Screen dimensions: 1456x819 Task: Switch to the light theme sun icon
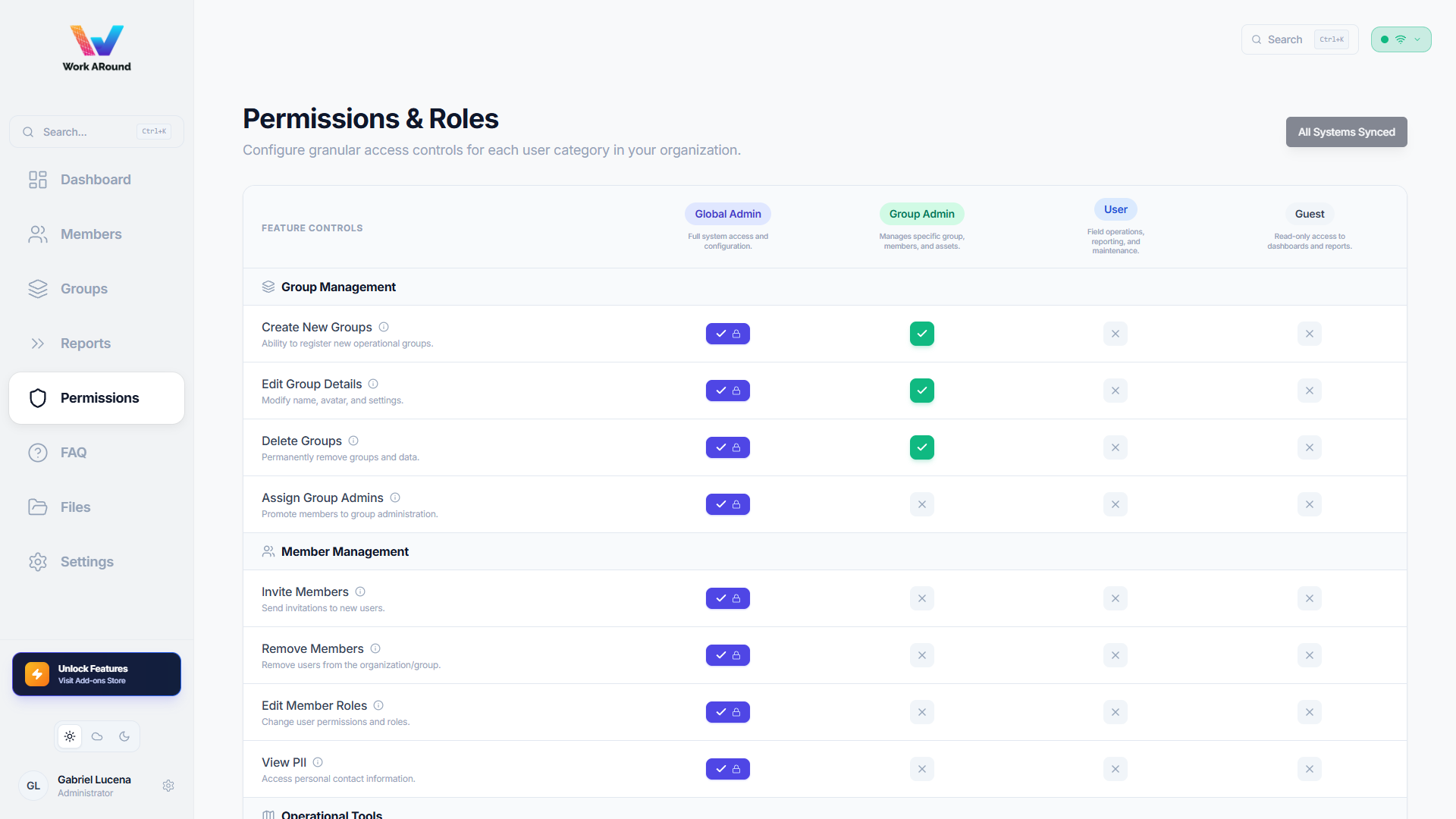click(70, 736)
